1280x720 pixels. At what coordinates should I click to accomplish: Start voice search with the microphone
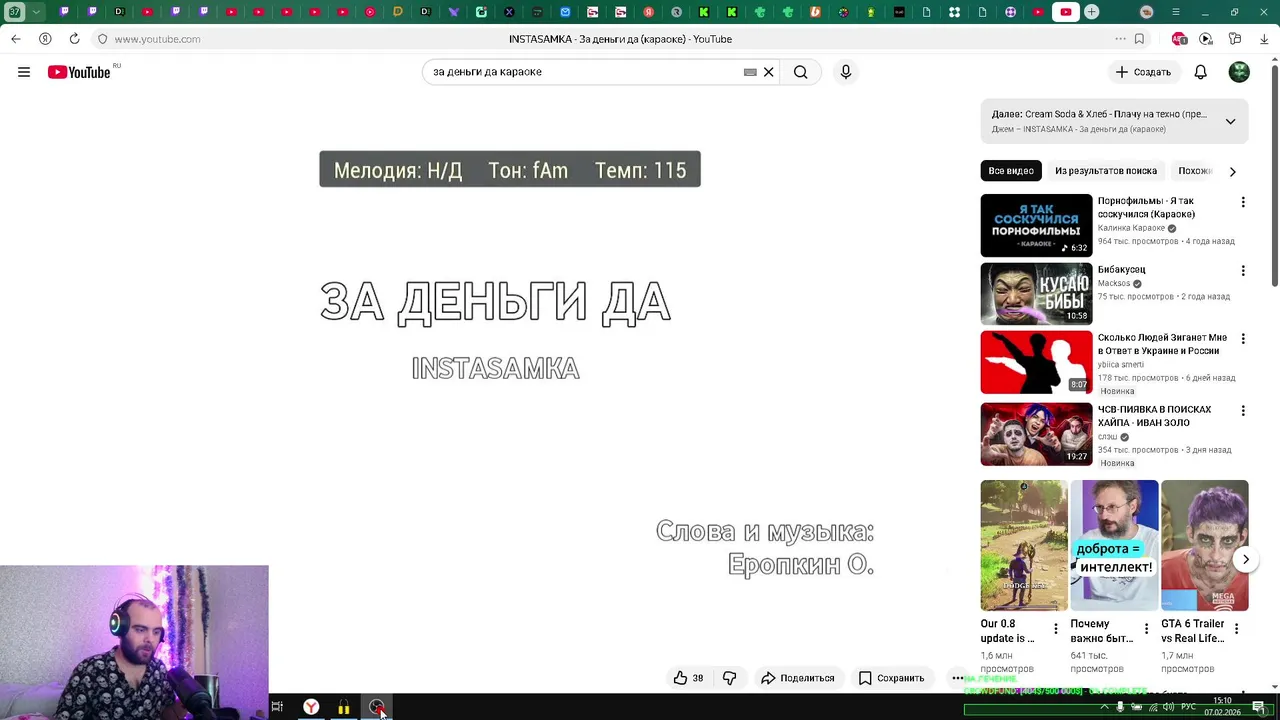point(846,72)
